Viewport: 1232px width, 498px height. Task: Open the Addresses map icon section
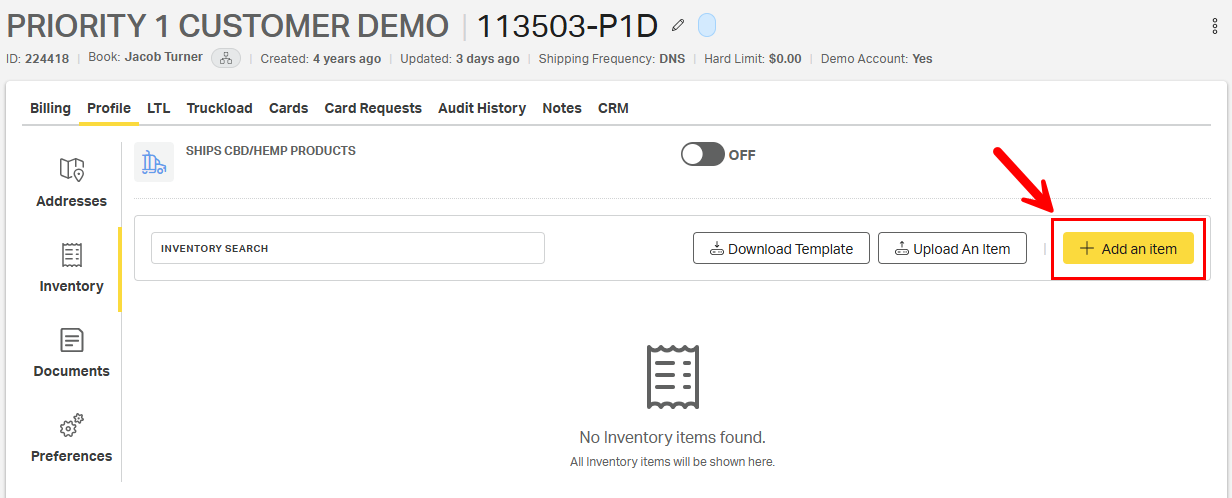tap(71, 170)
